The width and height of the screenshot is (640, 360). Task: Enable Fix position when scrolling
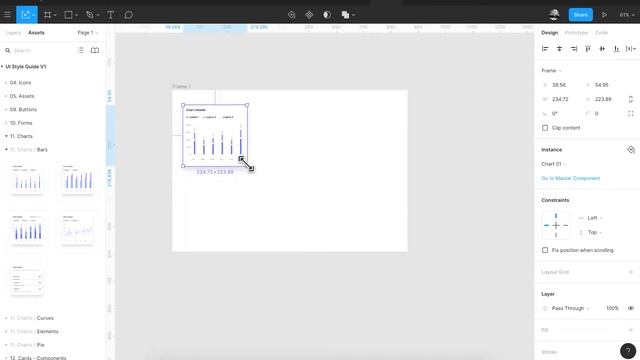(x=545, y=250)
